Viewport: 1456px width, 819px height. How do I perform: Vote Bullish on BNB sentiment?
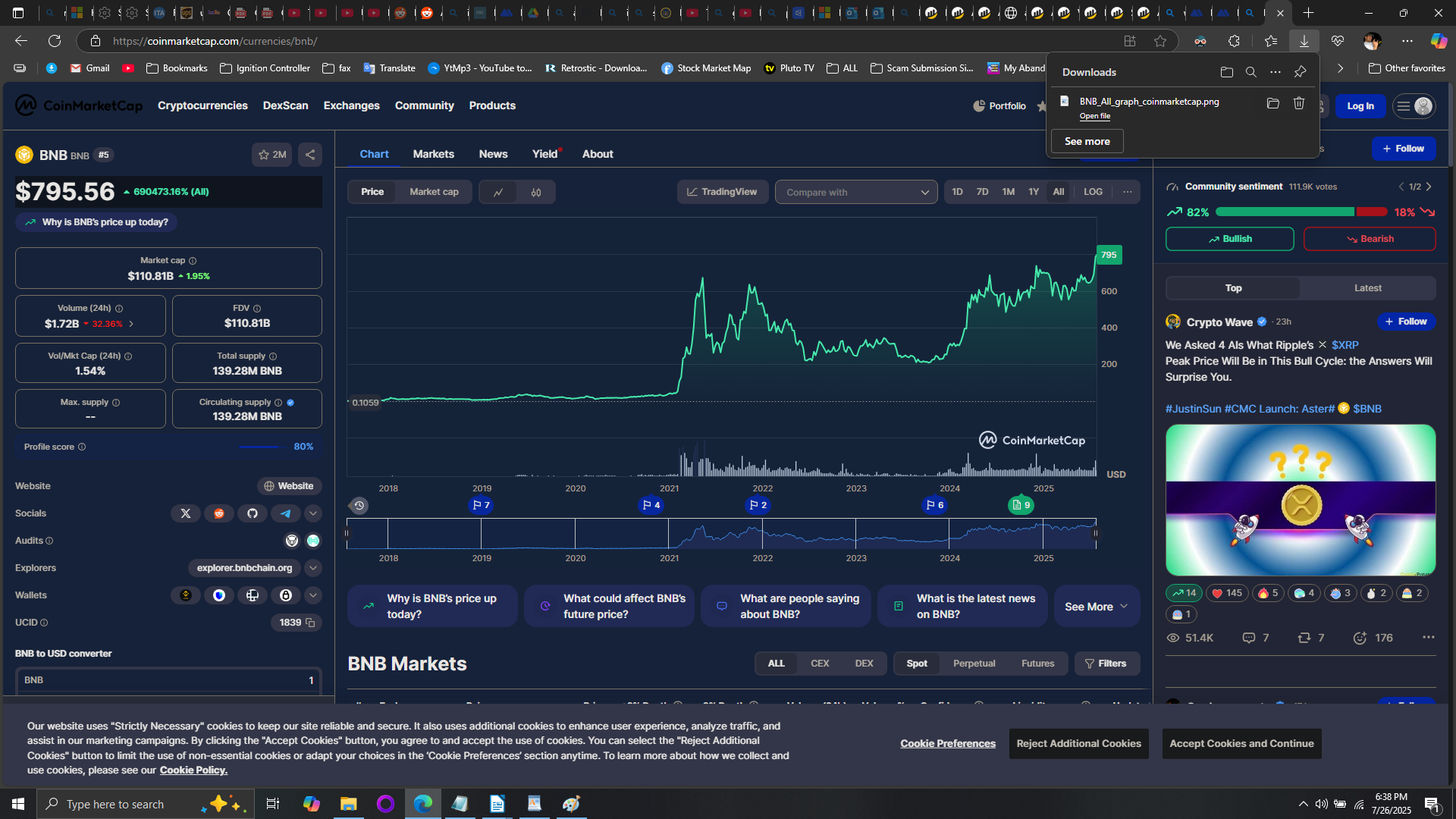click(1230, 239)
